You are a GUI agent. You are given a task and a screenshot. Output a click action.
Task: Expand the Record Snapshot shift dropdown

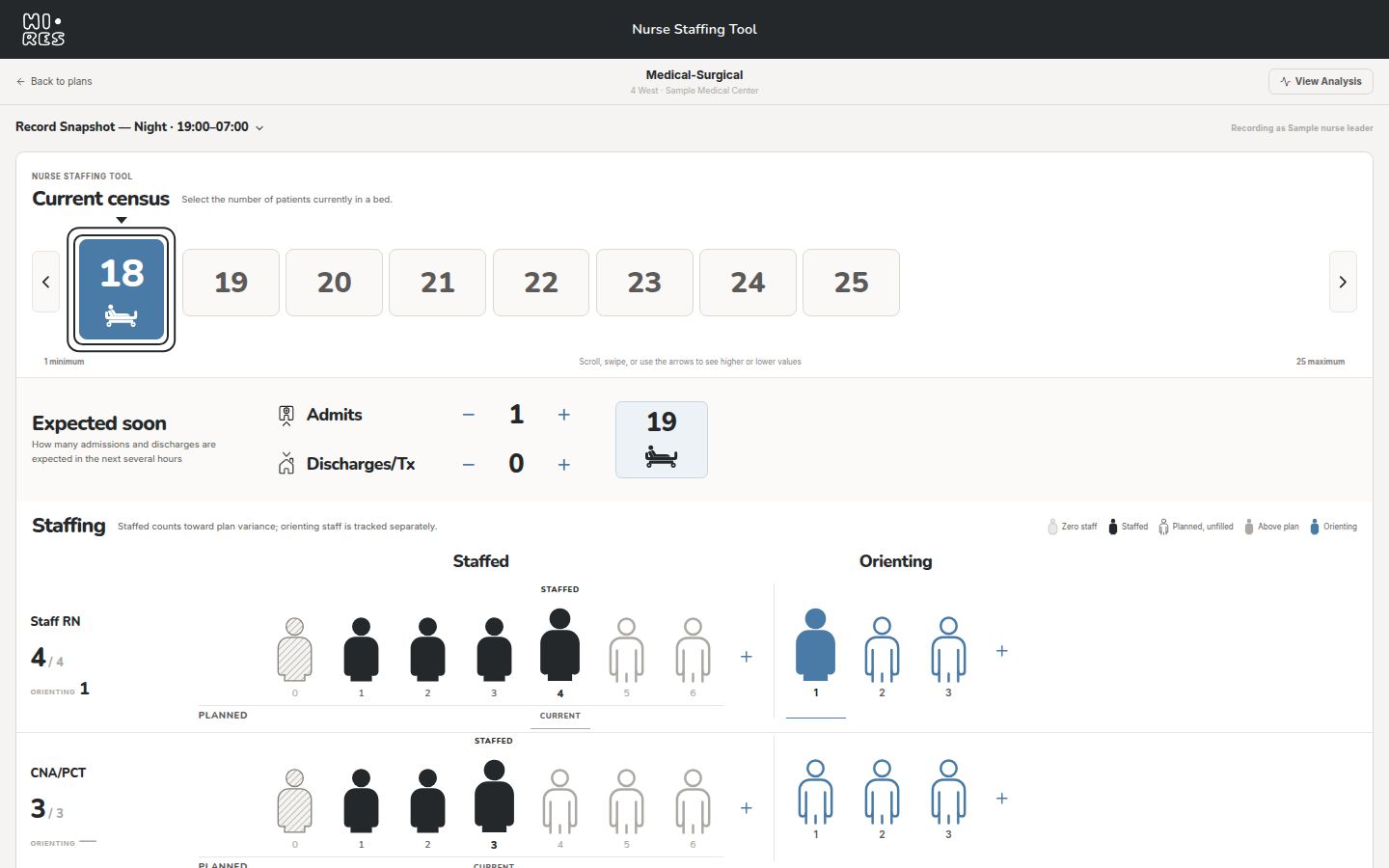140,126
